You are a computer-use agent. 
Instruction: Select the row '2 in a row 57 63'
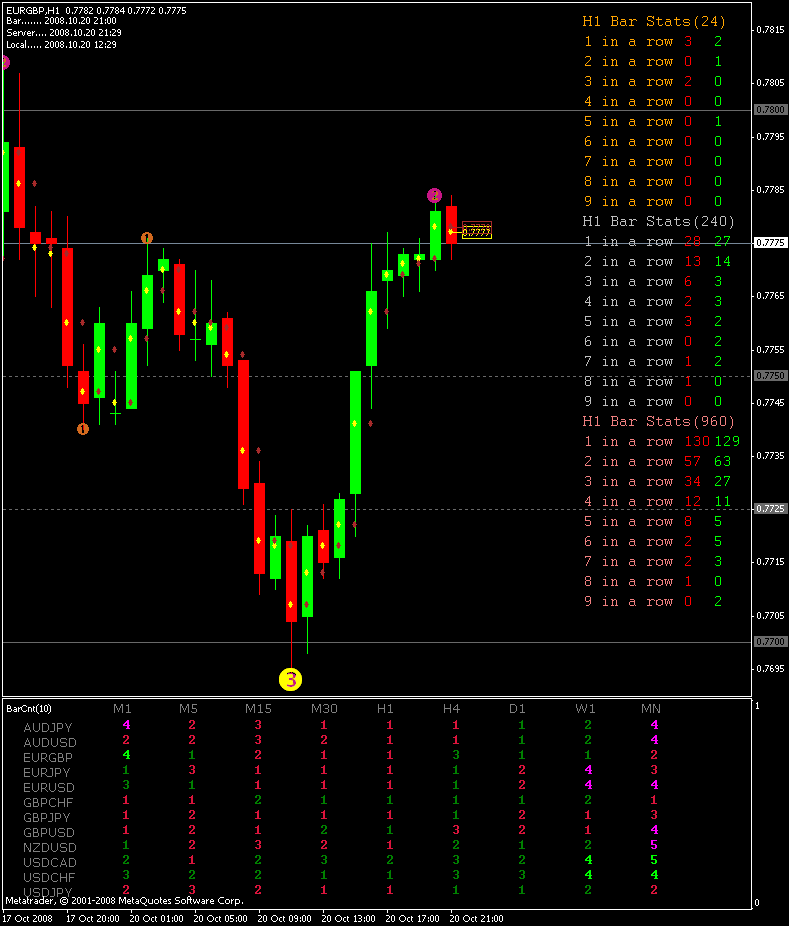click(657, 462)
